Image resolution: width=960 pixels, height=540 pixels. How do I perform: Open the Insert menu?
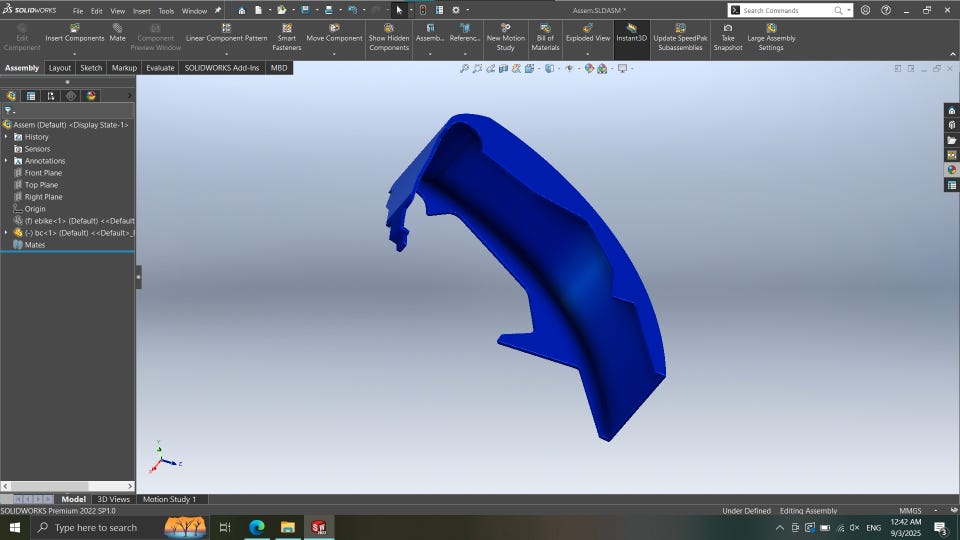click(141, 11)
